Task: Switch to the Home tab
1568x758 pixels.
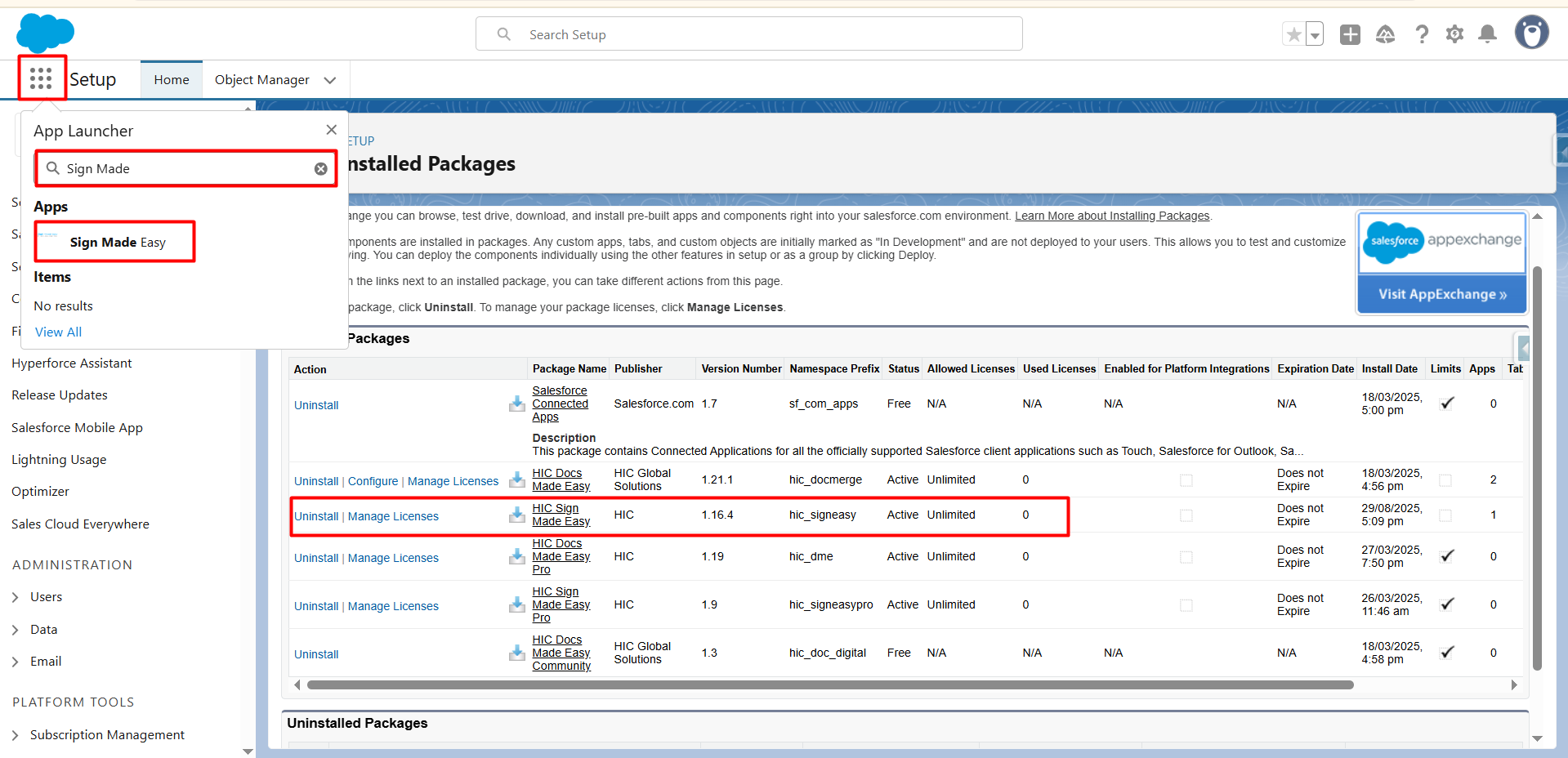Action: click(172, 80)
